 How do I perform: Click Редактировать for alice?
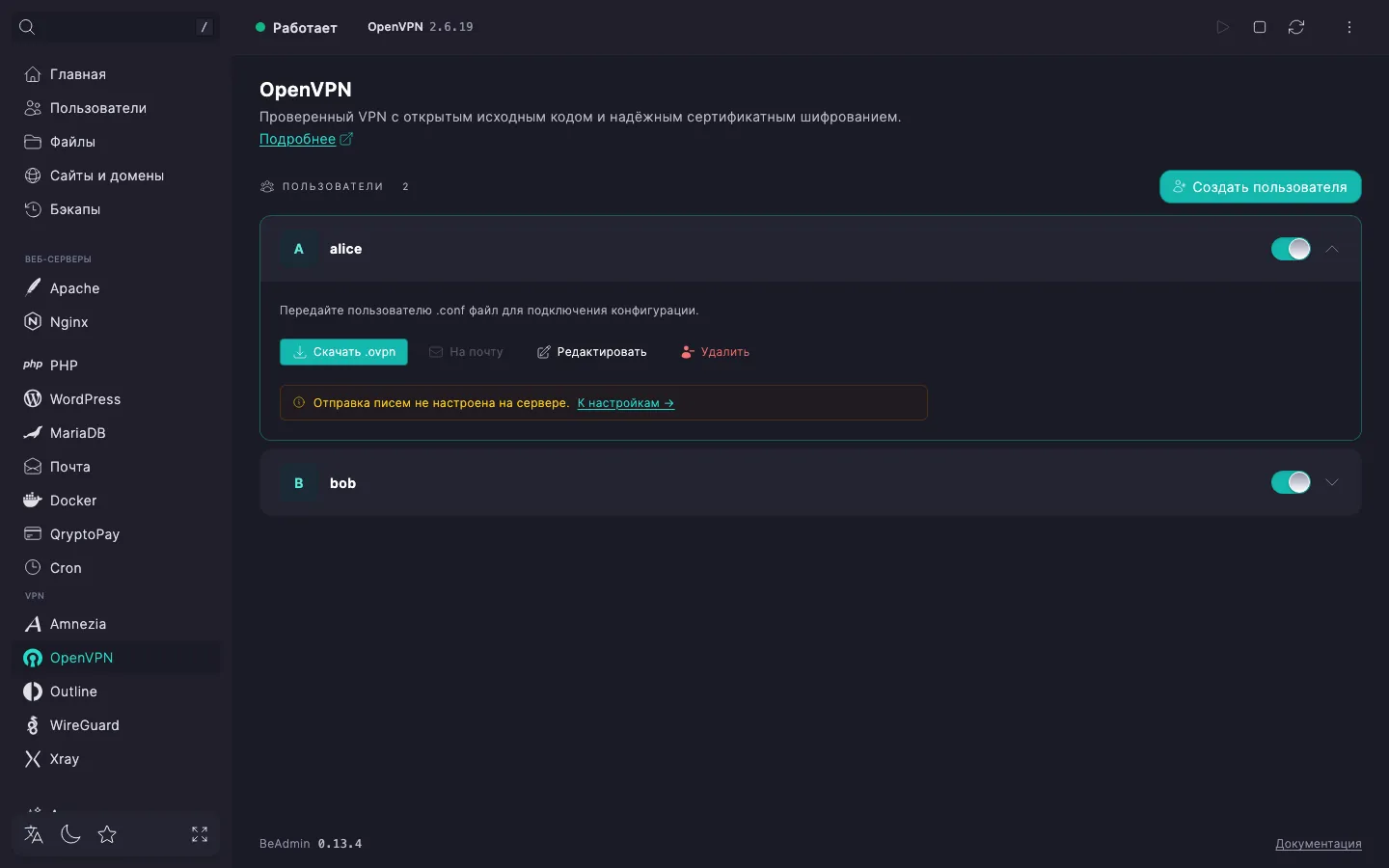pos(591,352)
